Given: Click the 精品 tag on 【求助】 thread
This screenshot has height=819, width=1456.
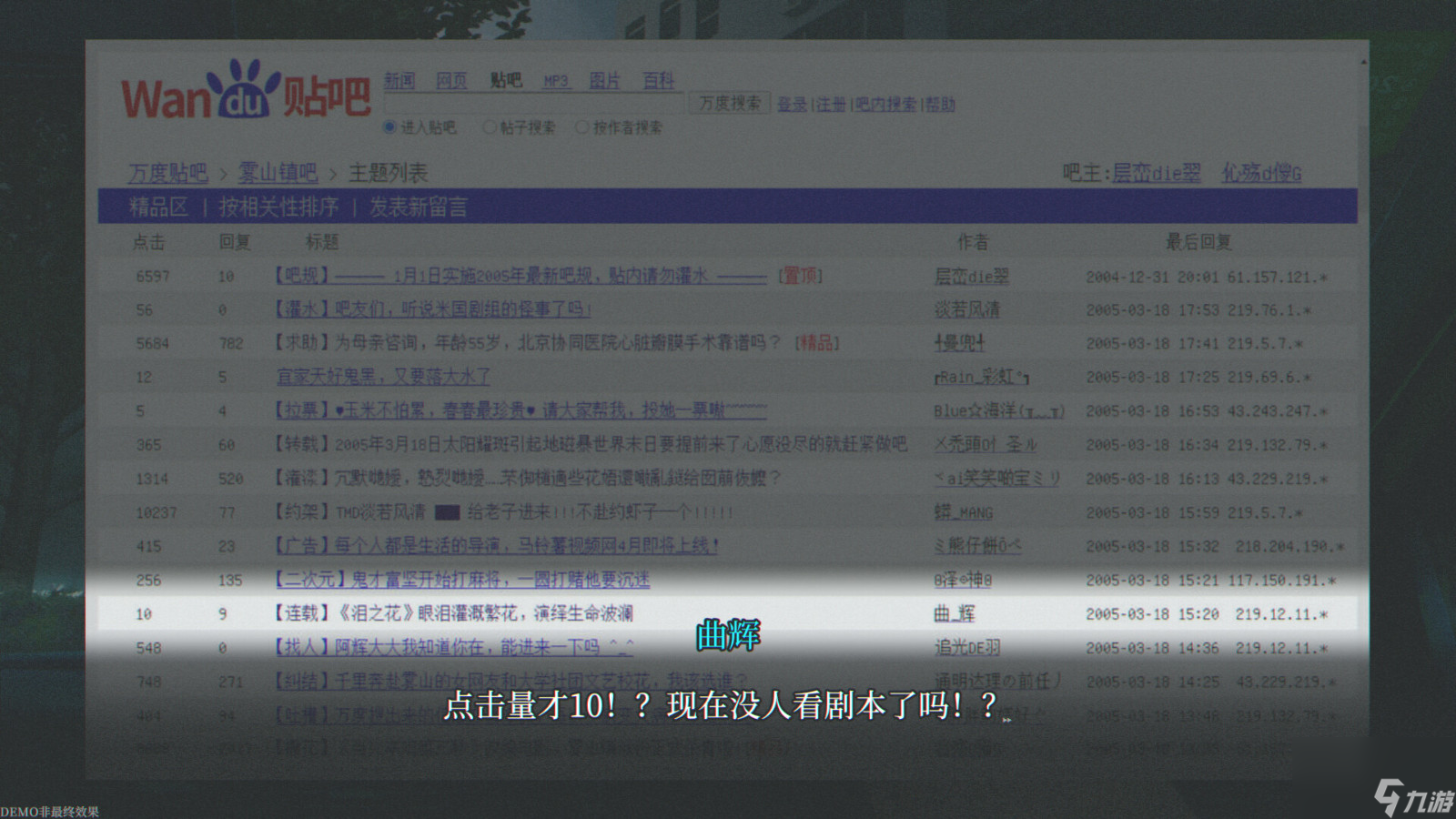Looking at the screenshot, I should coord(816,343).
